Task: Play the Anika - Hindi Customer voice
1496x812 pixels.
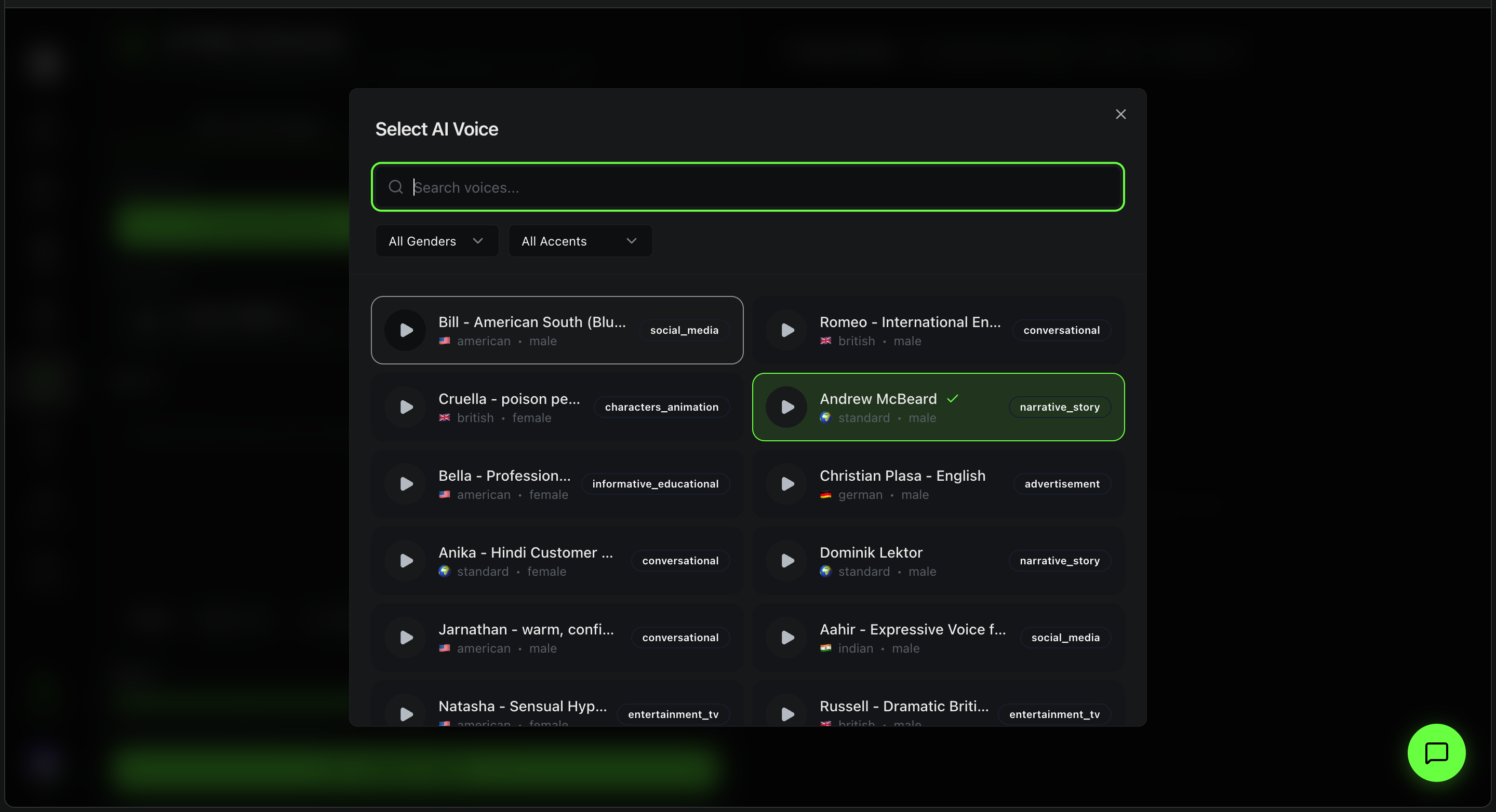Action: [405, 560]
